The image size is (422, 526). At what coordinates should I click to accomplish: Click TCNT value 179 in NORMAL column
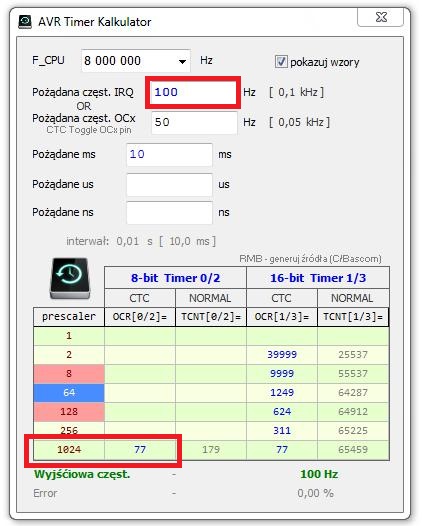[x=211, y=450]
